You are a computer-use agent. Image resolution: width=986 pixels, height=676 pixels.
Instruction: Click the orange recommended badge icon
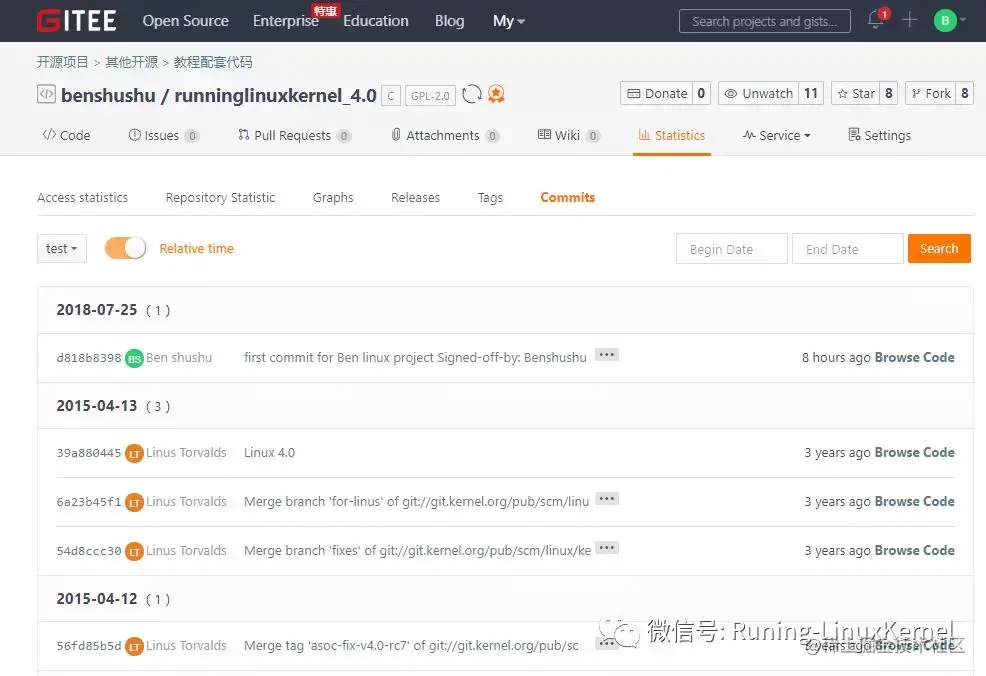click(496, 94)
